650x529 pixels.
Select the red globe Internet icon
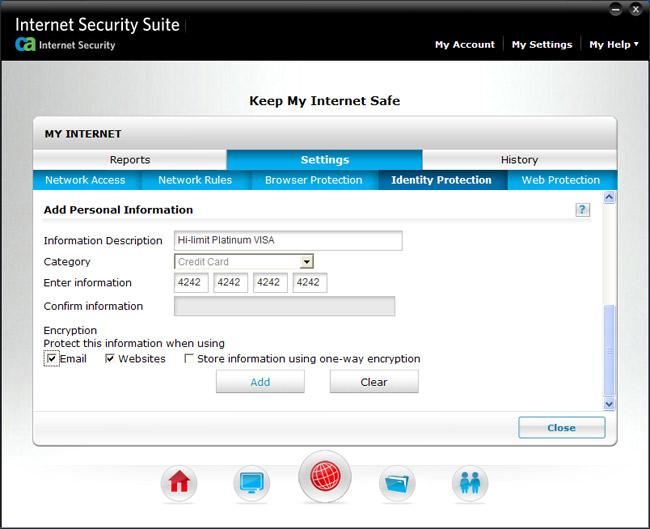325,478
